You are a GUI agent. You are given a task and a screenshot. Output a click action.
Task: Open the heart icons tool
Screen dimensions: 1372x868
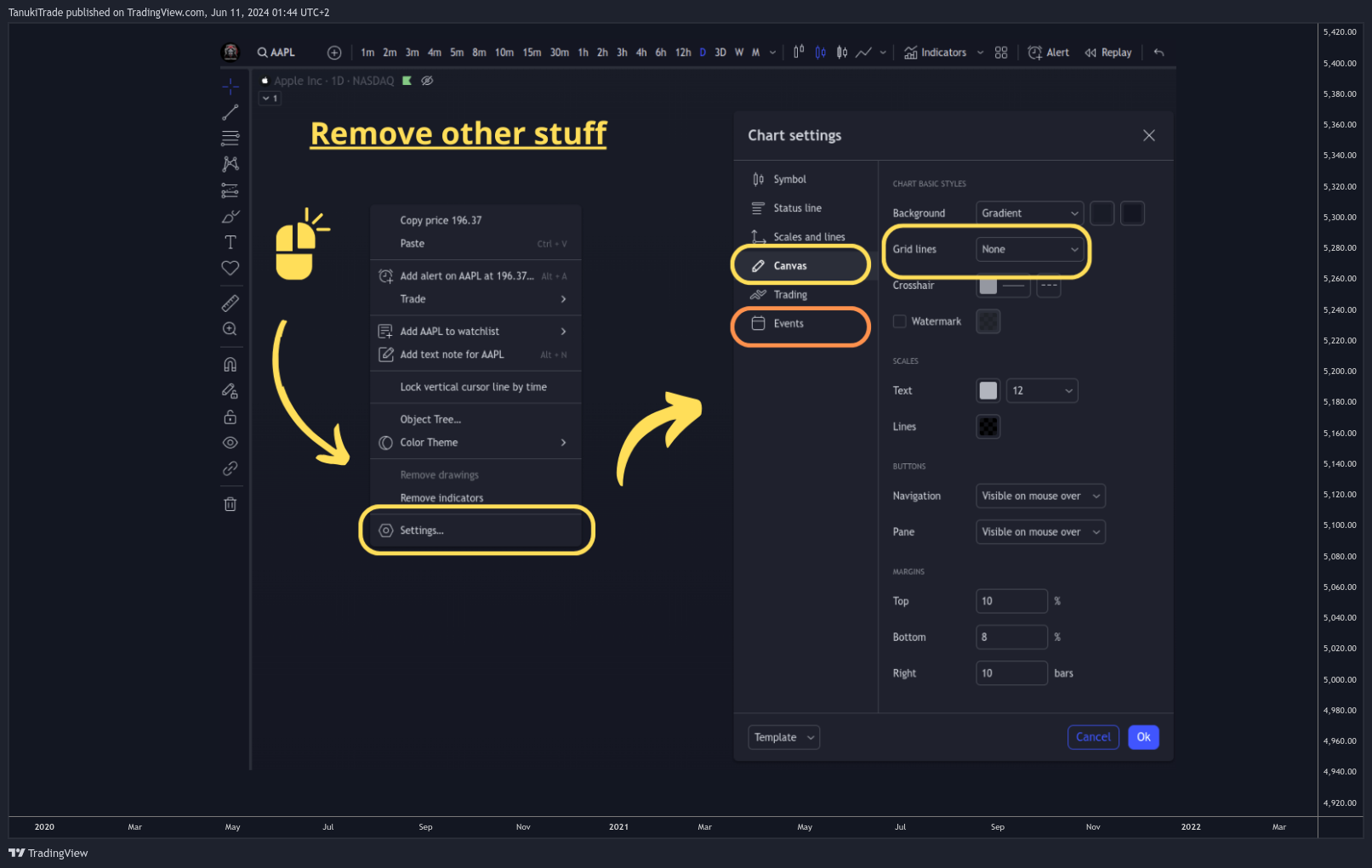230,268
